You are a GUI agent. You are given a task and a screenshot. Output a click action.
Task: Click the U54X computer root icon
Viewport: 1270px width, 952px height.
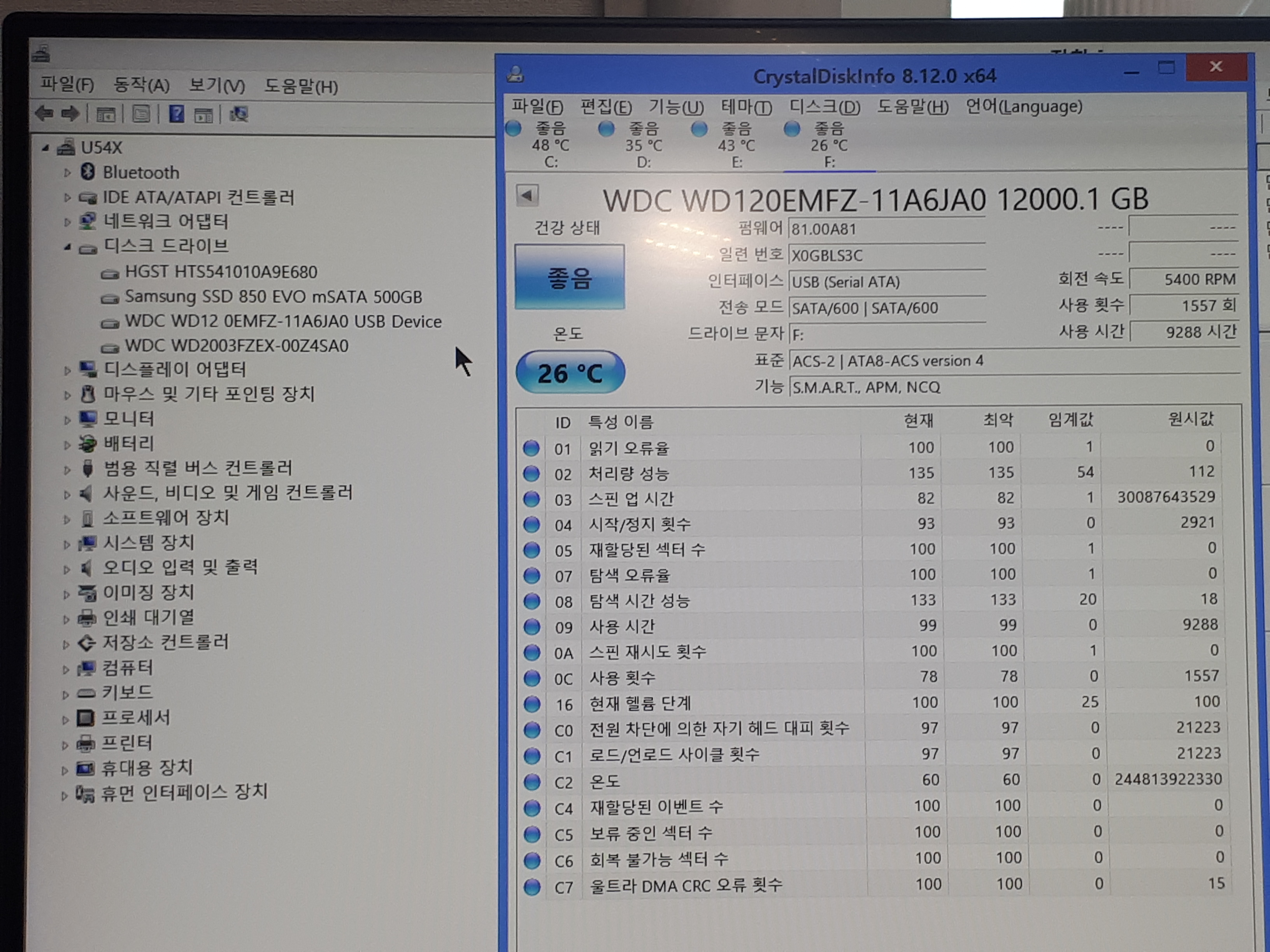tap(67, 147)
